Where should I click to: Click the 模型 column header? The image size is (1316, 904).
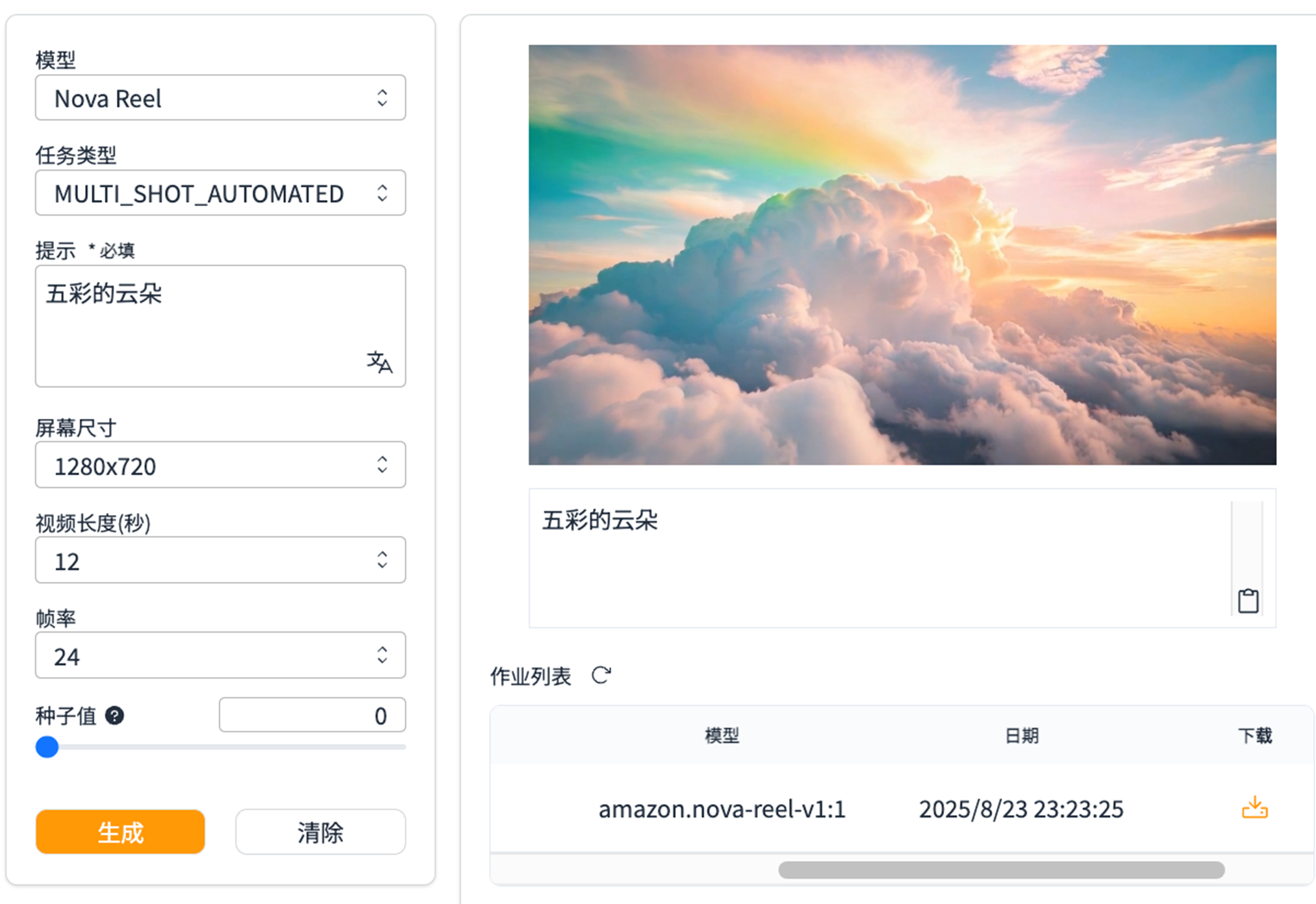pyautogui.click(x=722, y=736)
